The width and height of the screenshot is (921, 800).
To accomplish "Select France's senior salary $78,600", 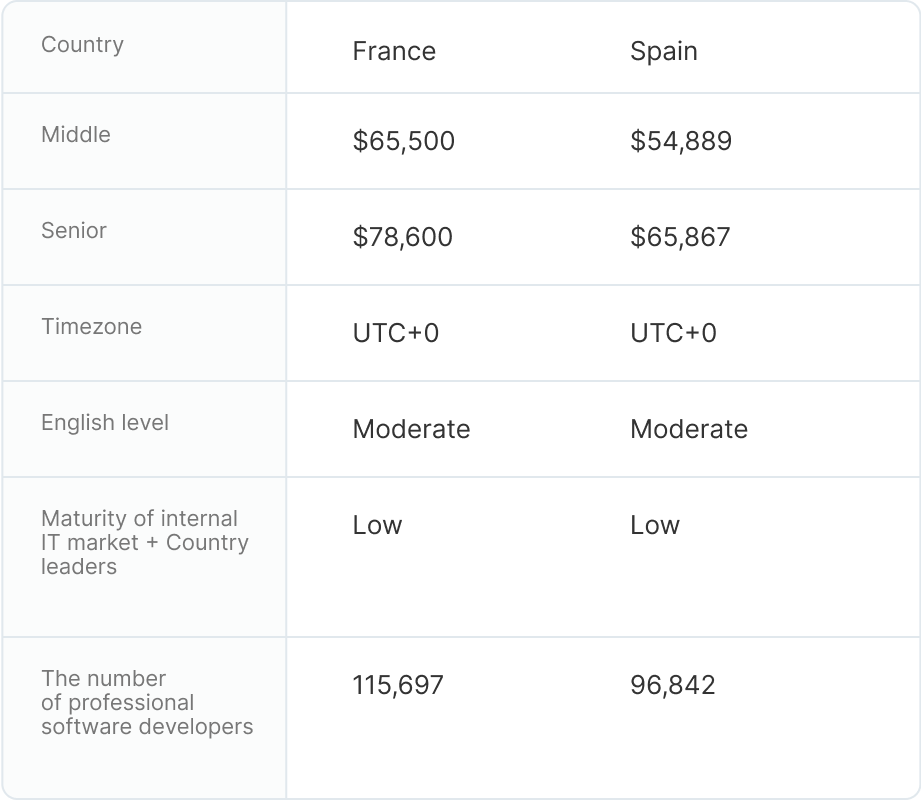I will [x=402, y=237].
